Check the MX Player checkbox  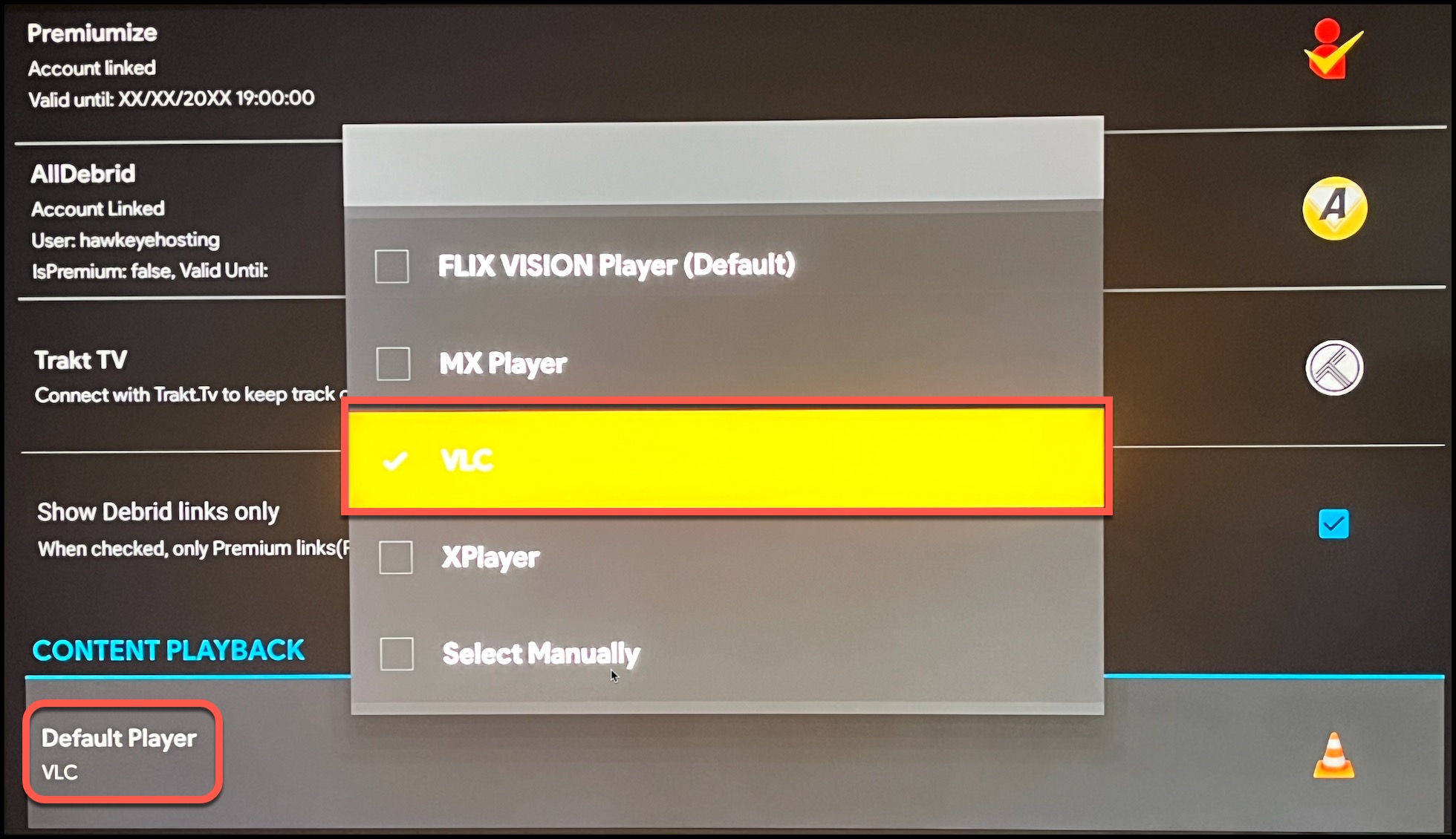(393, 364)
